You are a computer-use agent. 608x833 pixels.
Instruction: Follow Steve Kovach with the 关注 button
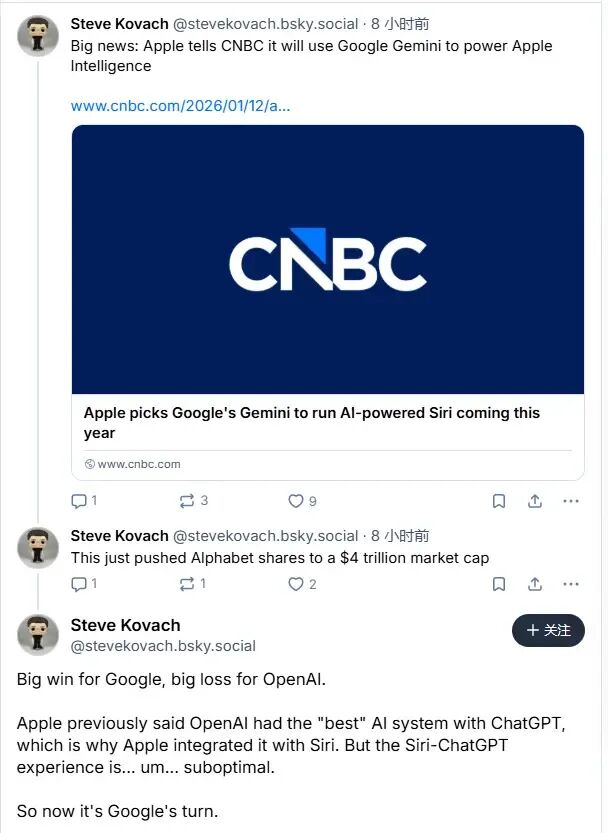pyautogui.click(x=548, y=631)
